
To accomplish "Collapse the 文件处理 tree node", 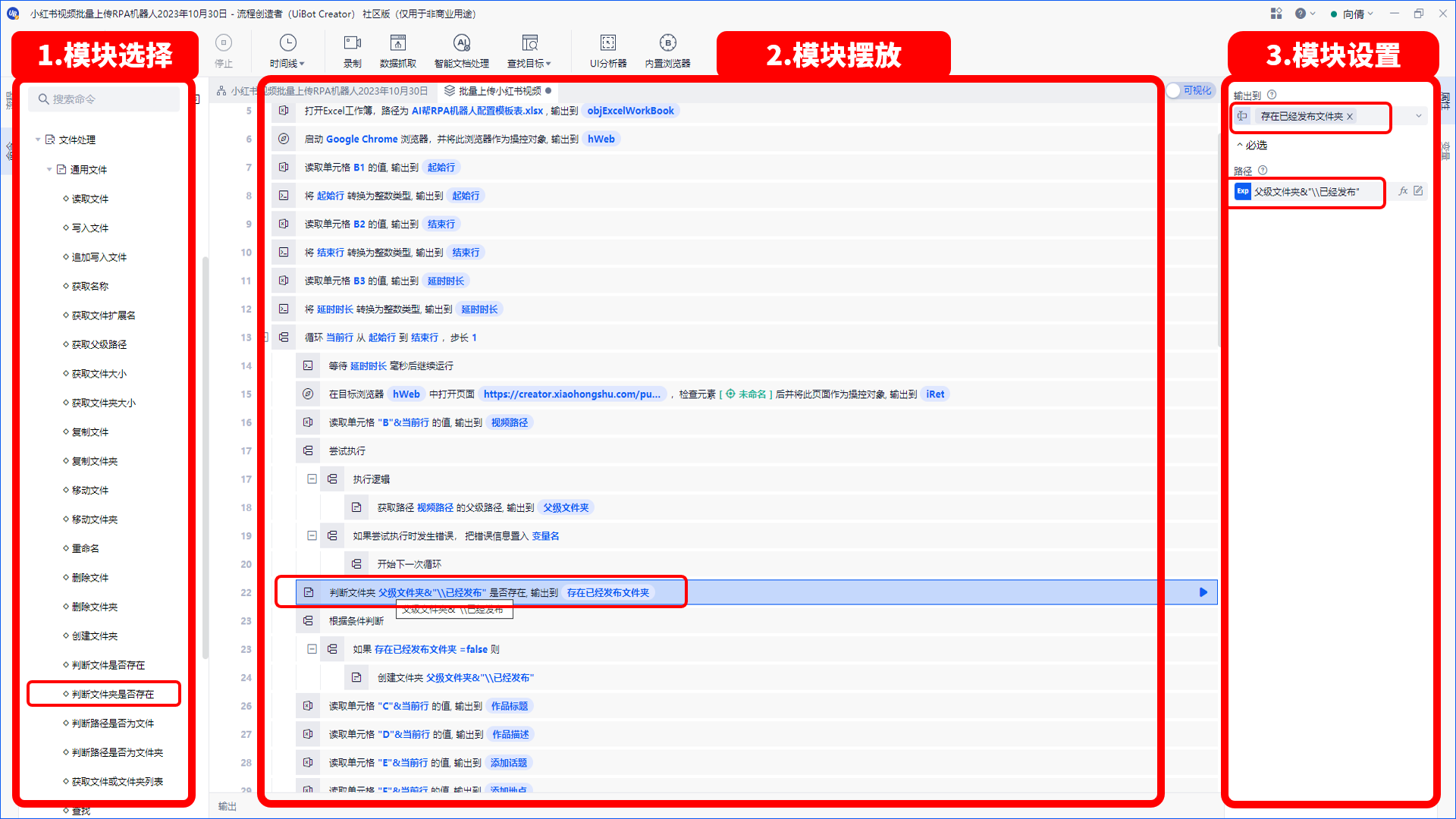I will (38, 140).
